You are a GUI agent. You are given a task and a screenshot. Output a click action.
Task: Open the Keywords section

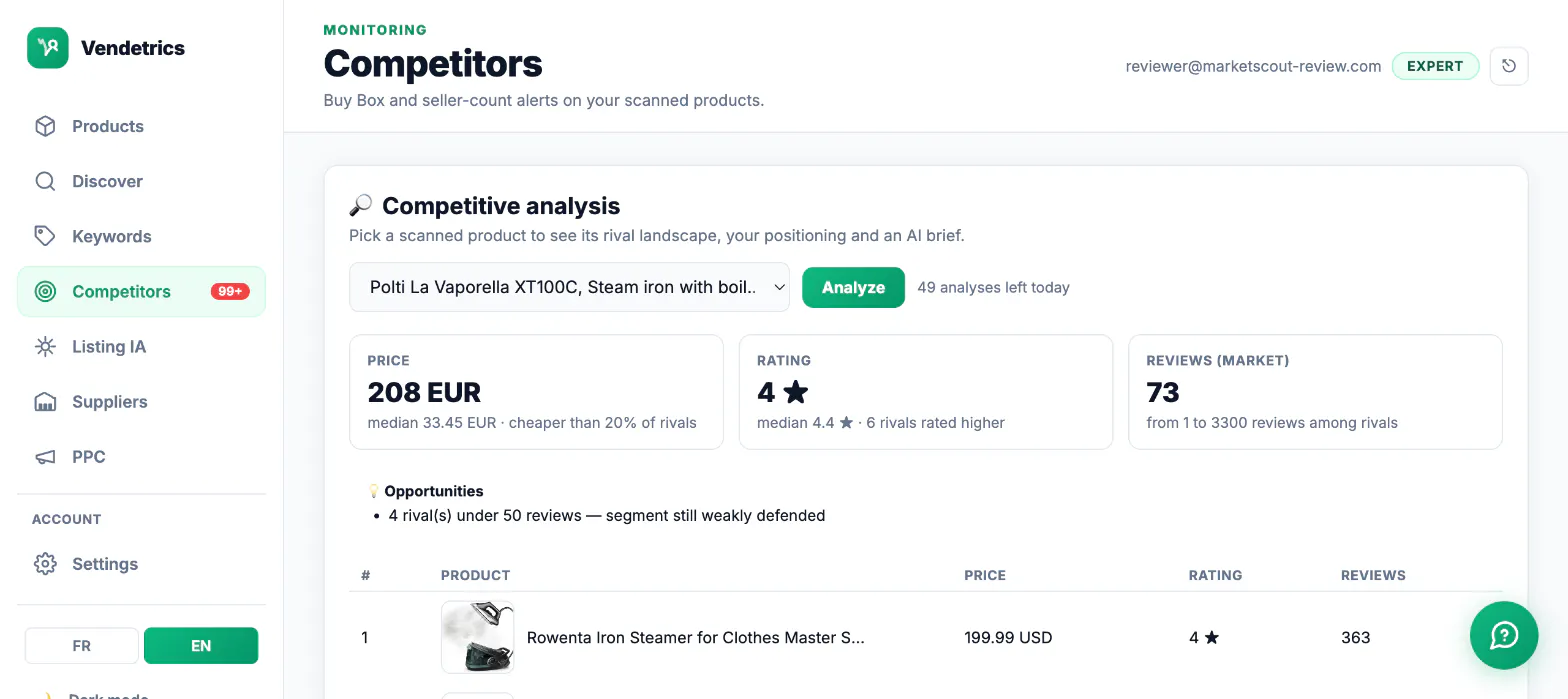[141, 236]
